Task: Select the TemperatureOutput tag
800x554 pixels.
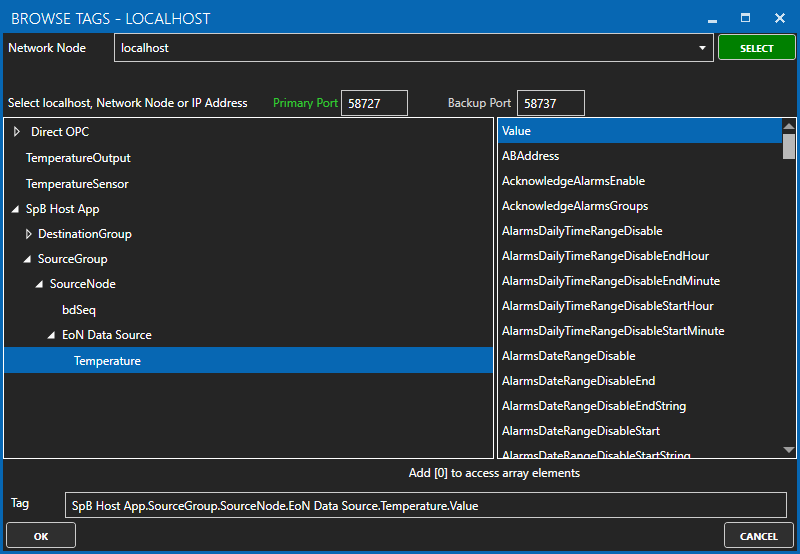Action: coord(78,158)
